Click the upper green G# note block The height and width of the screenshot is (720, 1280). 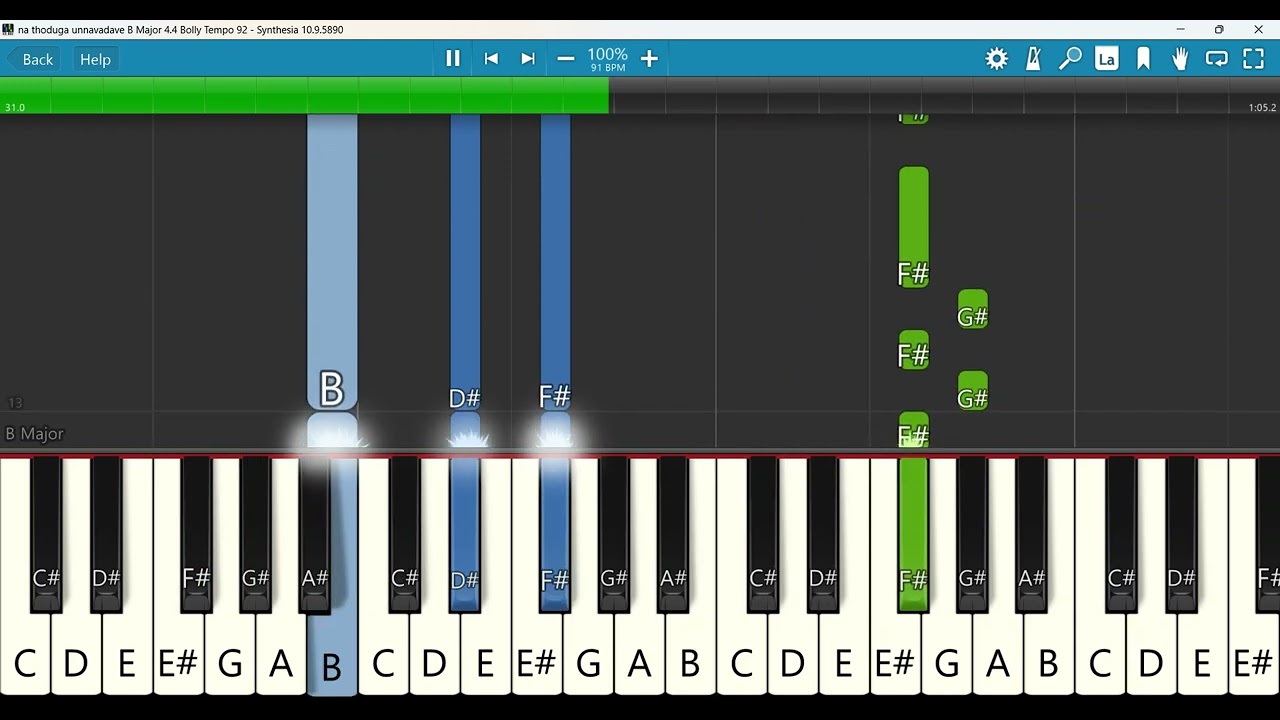pos(973,310)
